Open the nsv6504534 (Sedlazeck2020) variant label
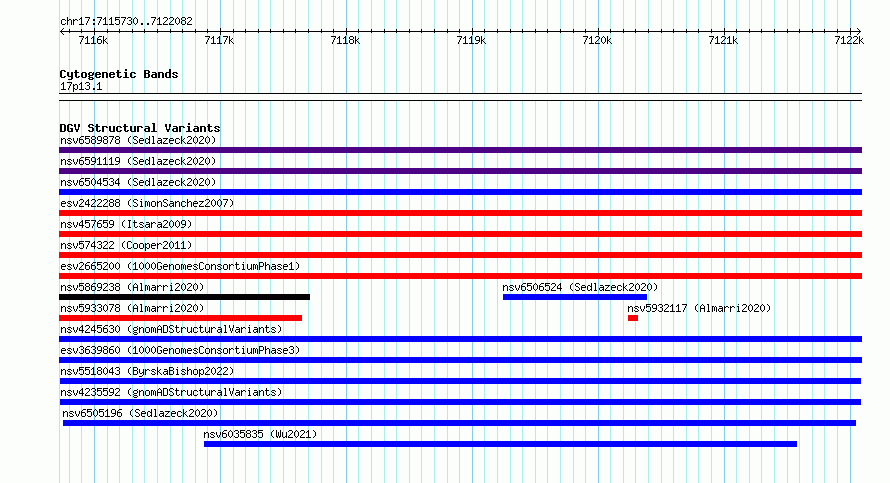 pos(138,182)
